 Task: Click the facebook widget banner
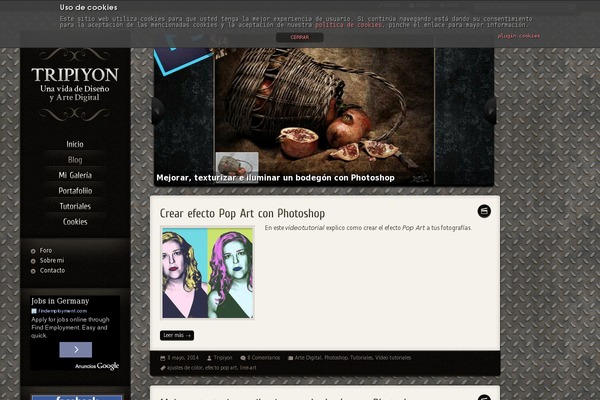(x=77, y=397)
